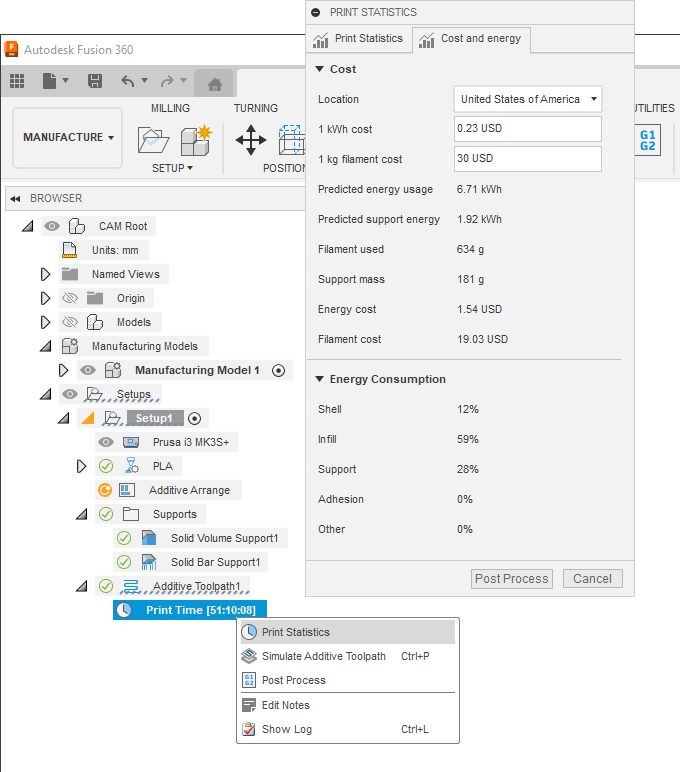Save with the floppy disk icon
680x772 pixels.
coord(95,80)
